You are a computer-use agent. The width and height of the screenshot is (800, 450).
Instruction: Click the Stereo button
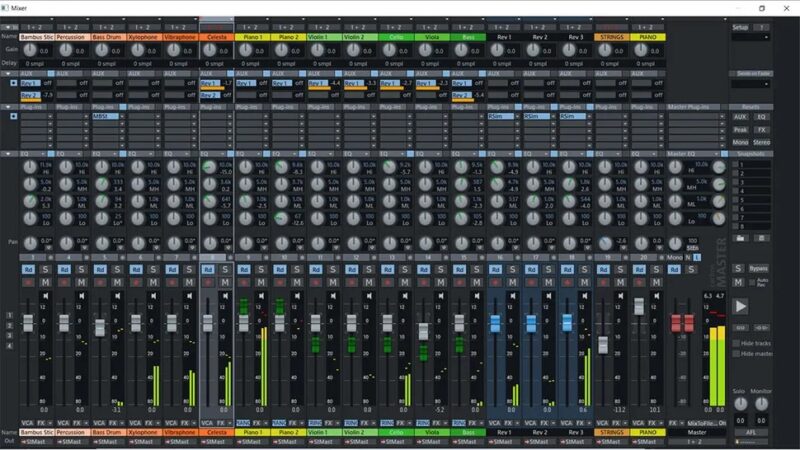coord(761,142)
